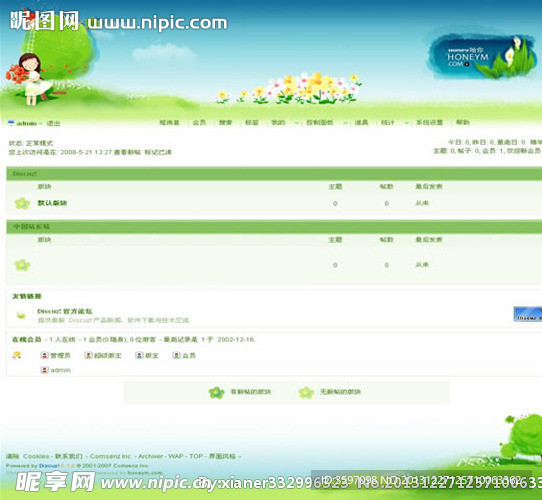Click the last visit time 2008-5-21 13:27 text
This screenshot has width=542, height=500.
(x=86, y=152)
